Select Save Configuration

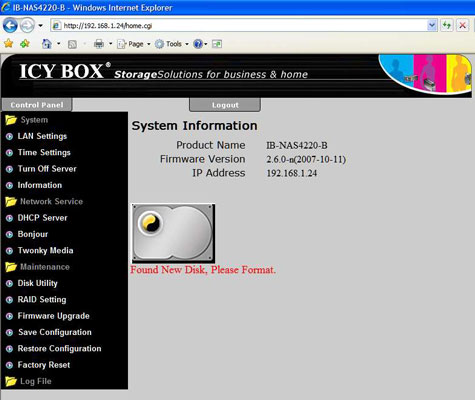[x=55, y=332]
